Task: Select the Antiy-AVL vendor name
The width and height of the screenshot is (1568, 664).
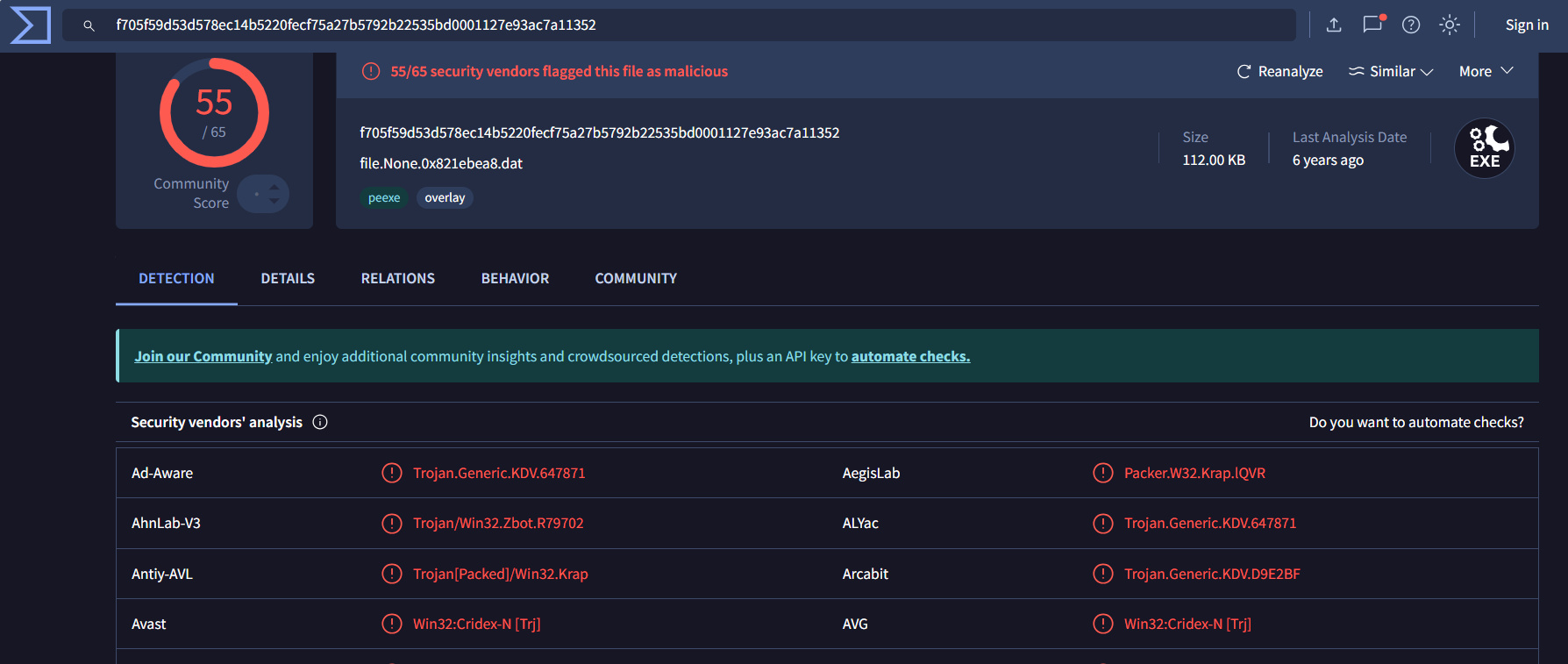Action: pos(162,574)
